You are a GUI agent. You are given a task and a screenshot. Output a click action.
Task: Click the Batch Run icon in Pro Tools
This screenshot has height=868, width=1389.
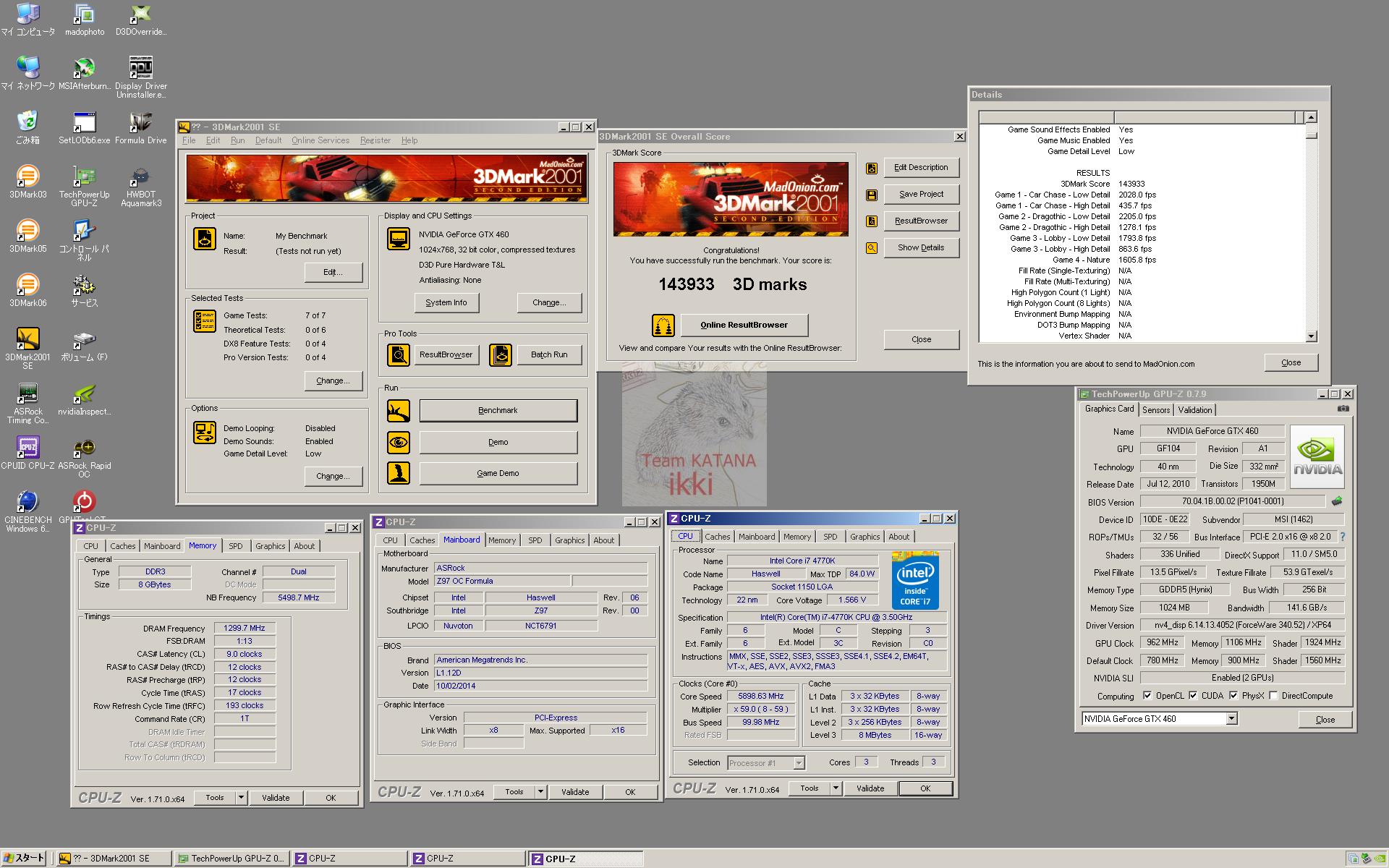(501, 354)
